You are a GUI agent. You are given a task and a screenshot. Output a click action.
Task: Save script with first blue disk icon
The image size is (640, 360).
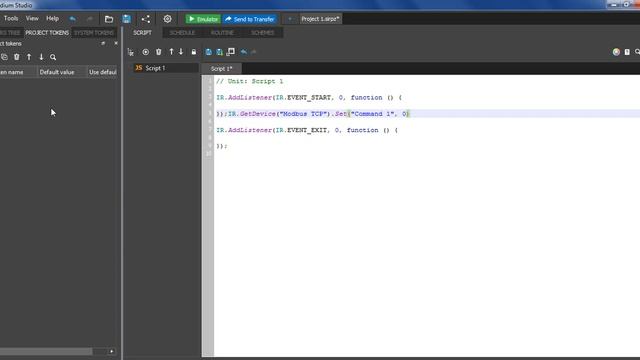(x=209, y=52)
